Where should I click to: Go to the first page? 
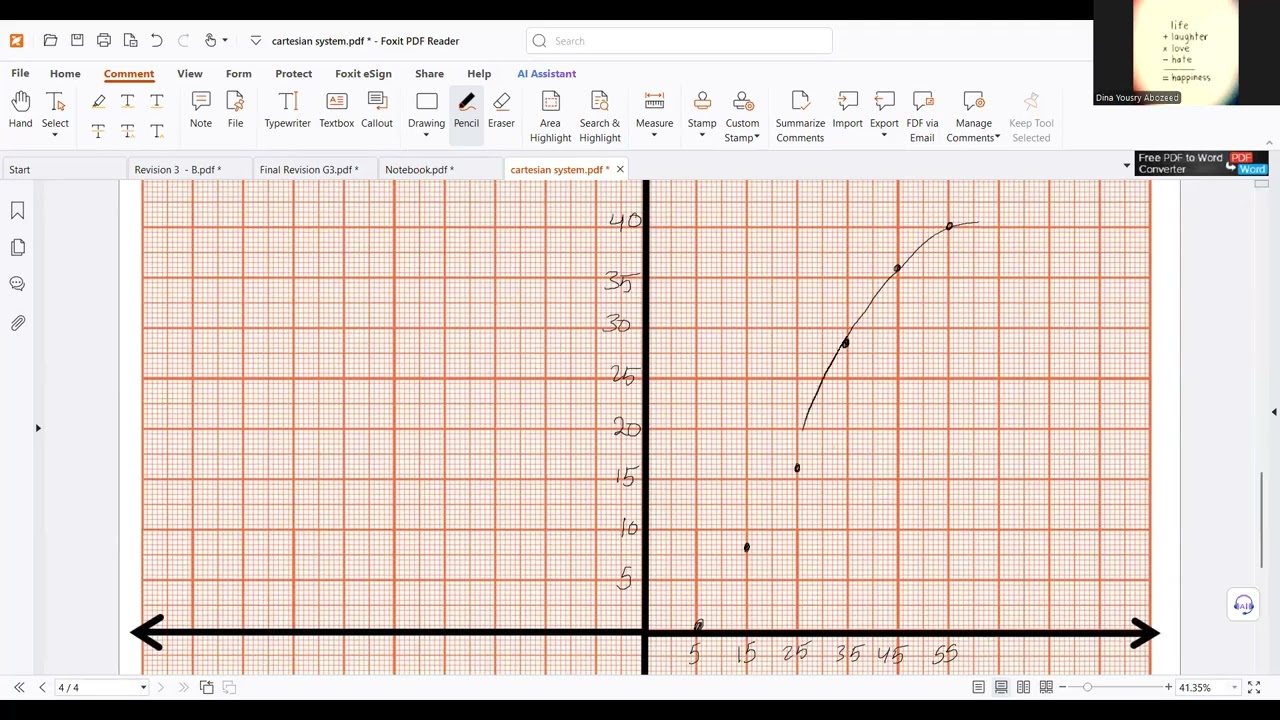[x=19, y=687]
